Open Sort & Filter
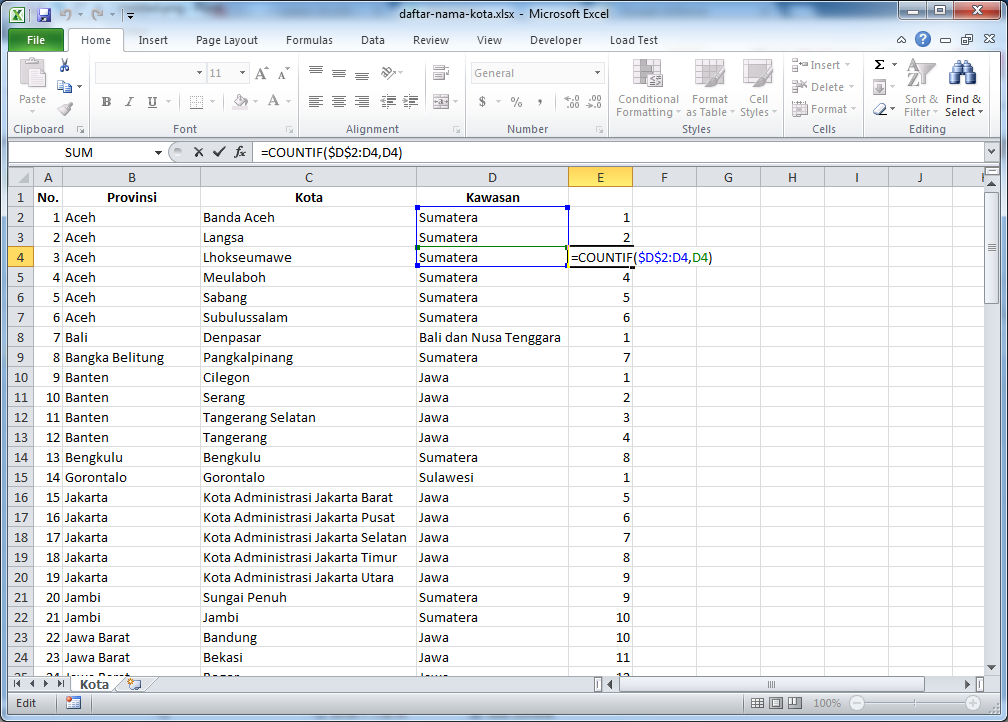 [919, 90]
